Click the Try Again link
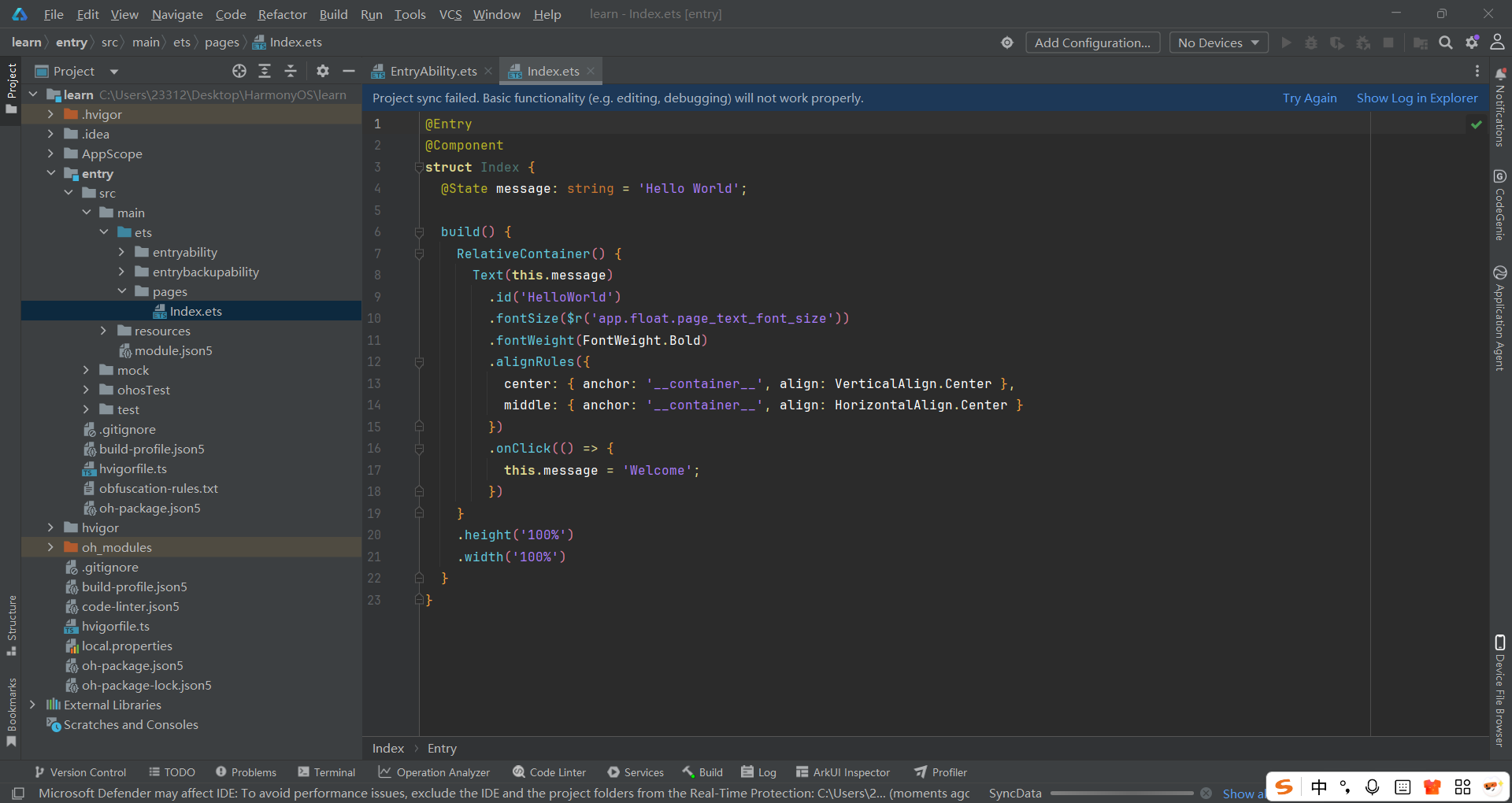The width and height of the screenshot is (1512, 803). [1310, 98]
